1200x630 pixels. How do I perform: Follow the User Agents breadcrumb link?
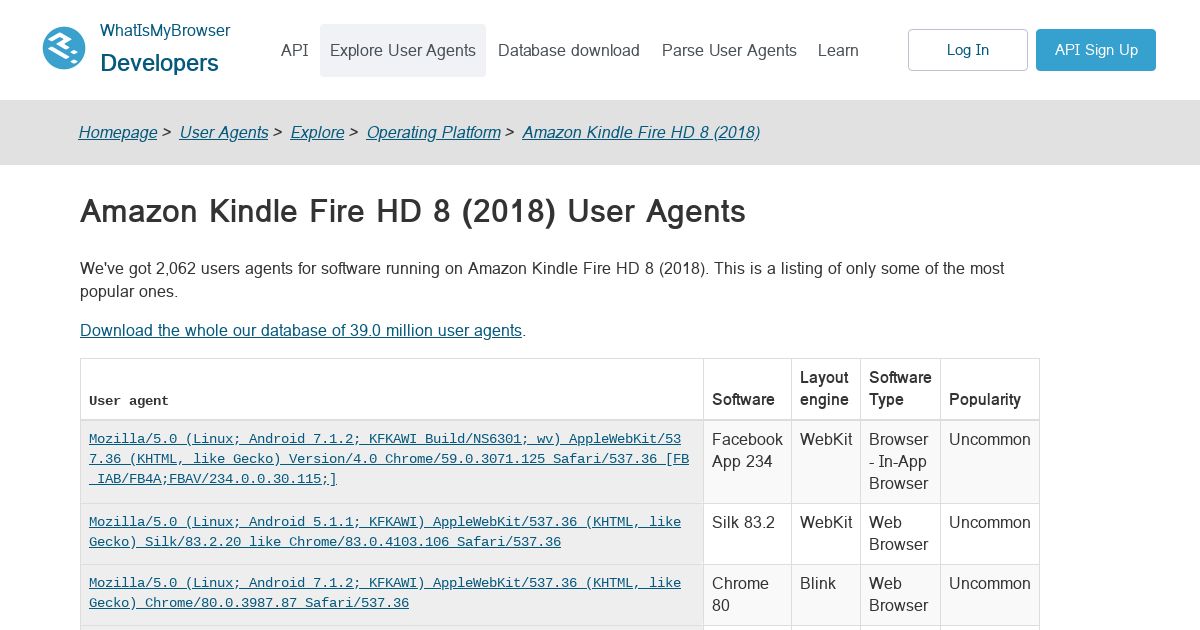coord(224,132)
